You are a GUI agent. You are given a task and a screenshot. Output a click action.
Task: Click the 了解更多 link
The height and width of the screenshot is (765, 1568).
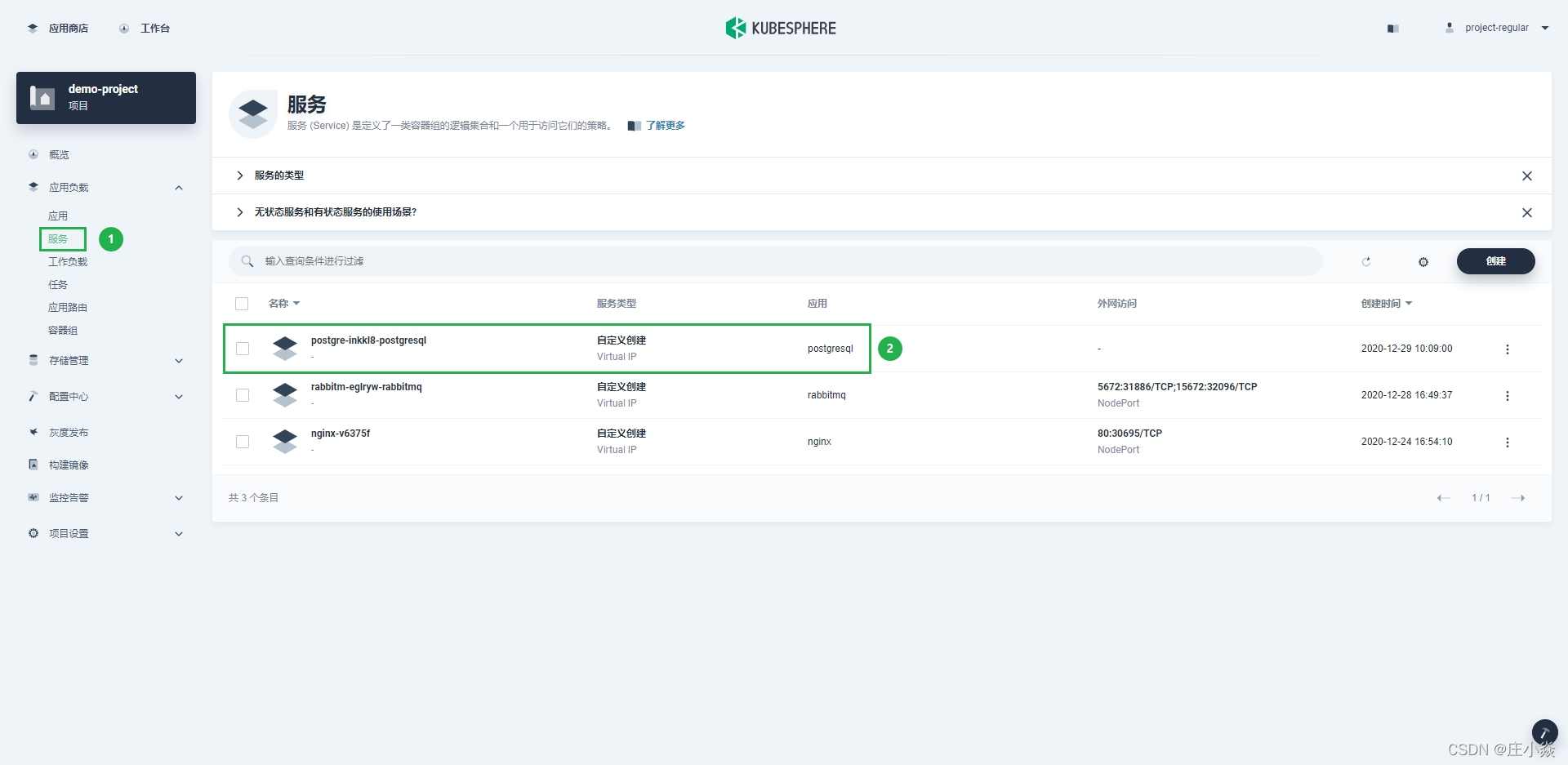pos(666,126)
